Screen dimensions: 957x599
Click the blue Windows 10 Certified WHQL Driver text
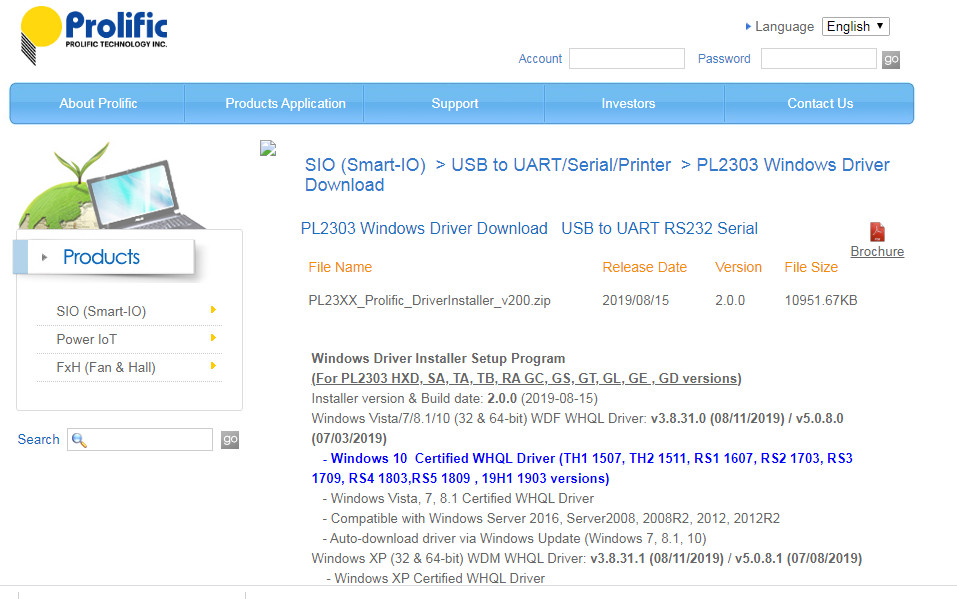(x=582, y=468)
